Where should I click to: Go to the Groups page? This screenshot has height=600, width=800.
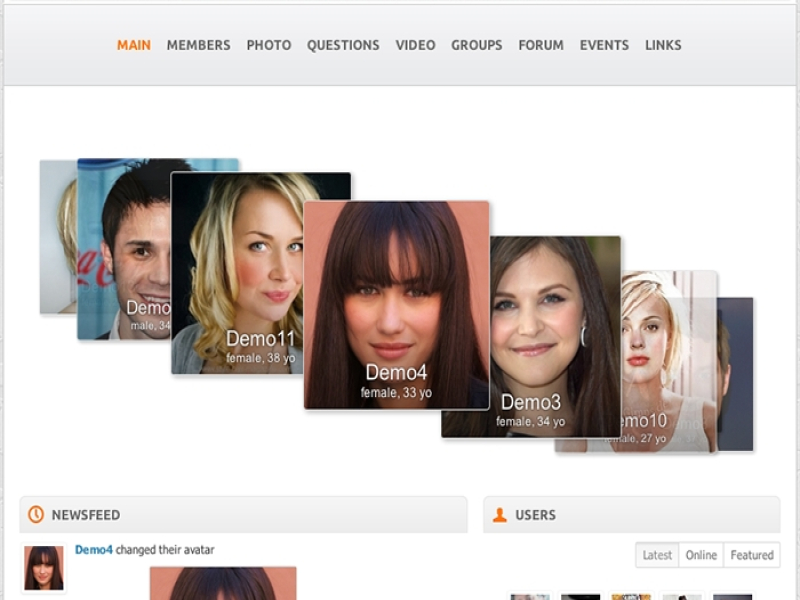pyautogui.click(x=476, y=45)
